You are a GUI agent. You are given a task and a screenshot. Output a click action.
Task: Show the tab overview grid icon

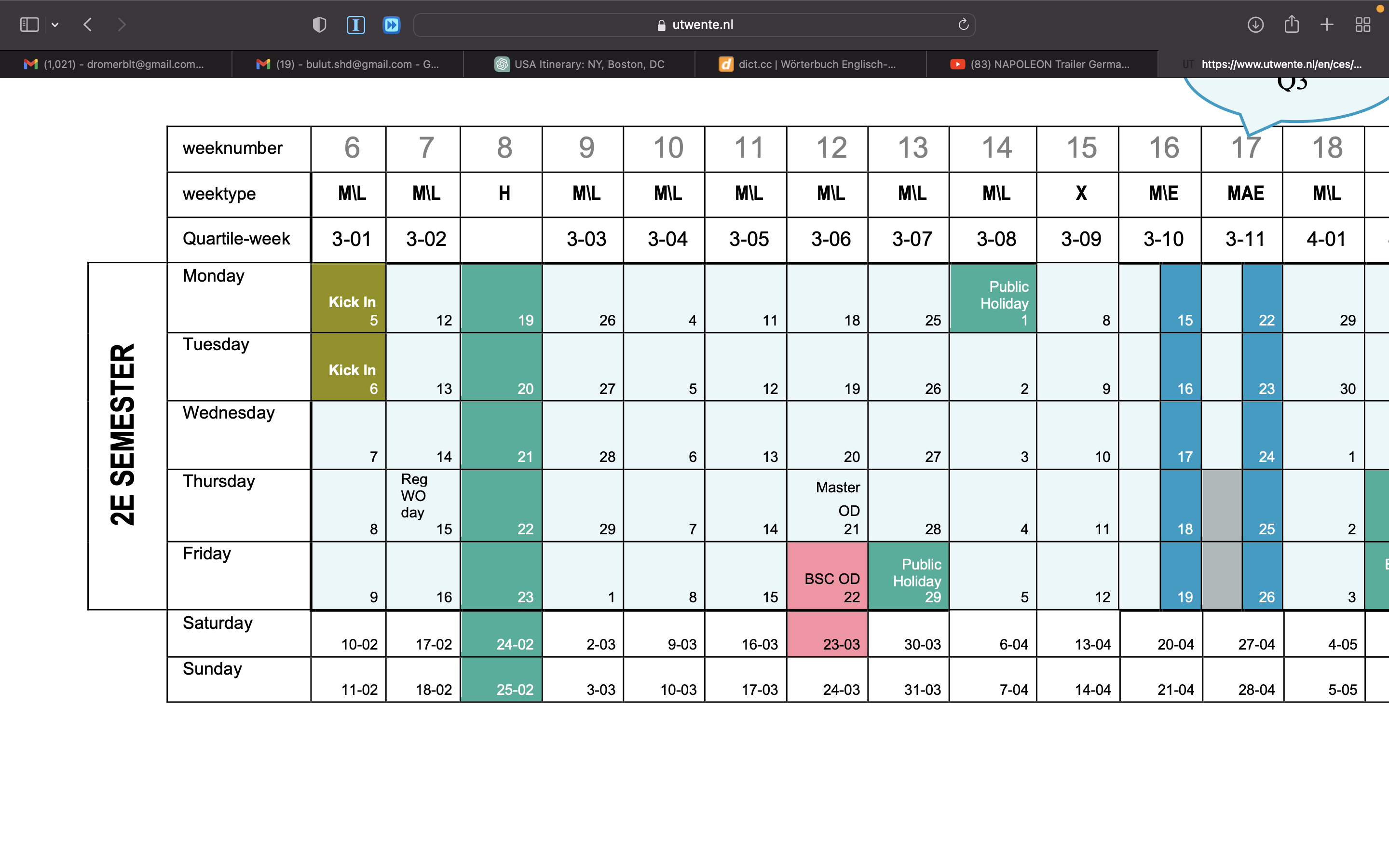1362,25
